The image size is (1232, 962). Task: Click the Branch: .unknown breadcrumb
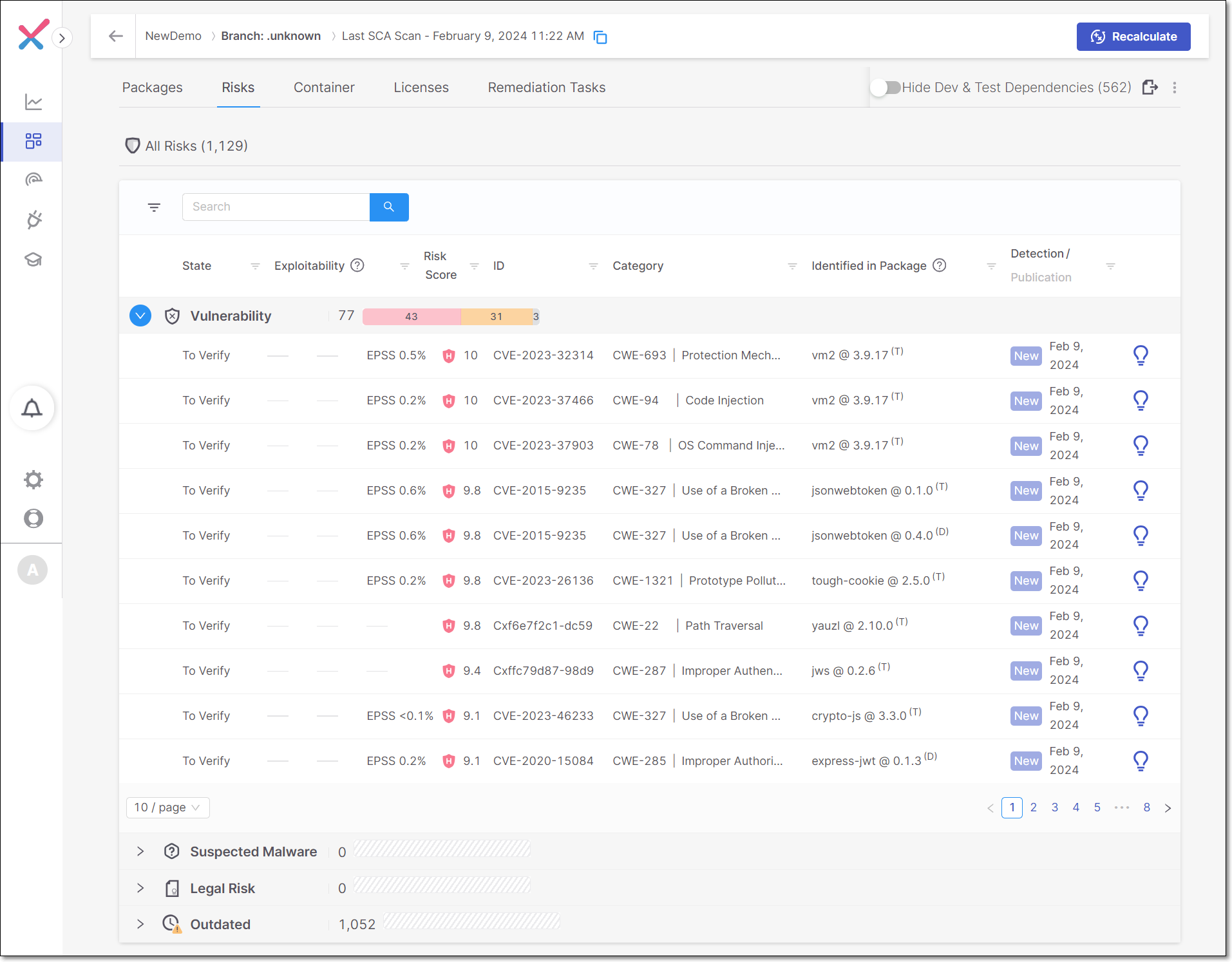point(271,36)
